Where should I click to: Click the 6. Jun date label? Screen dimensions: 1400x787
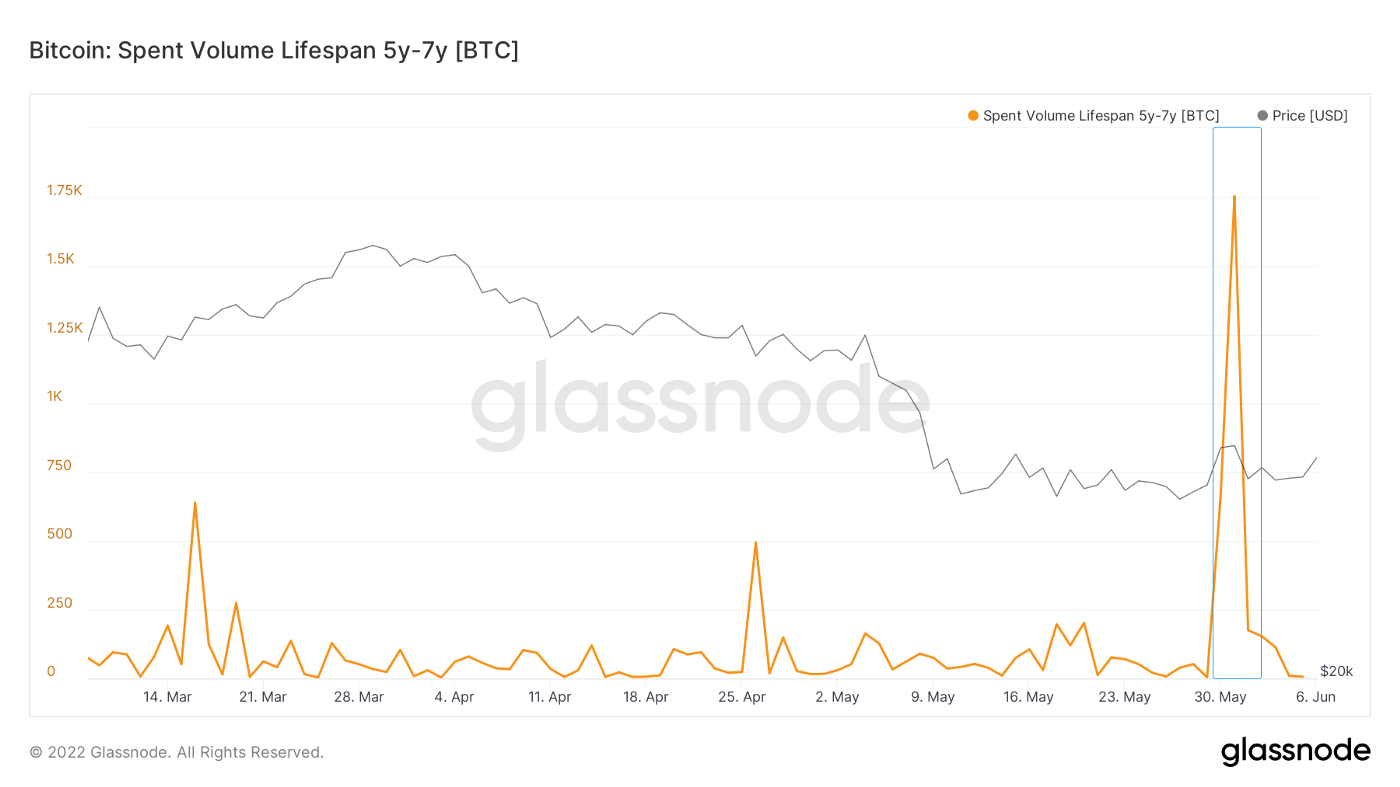coord(1317,697)
